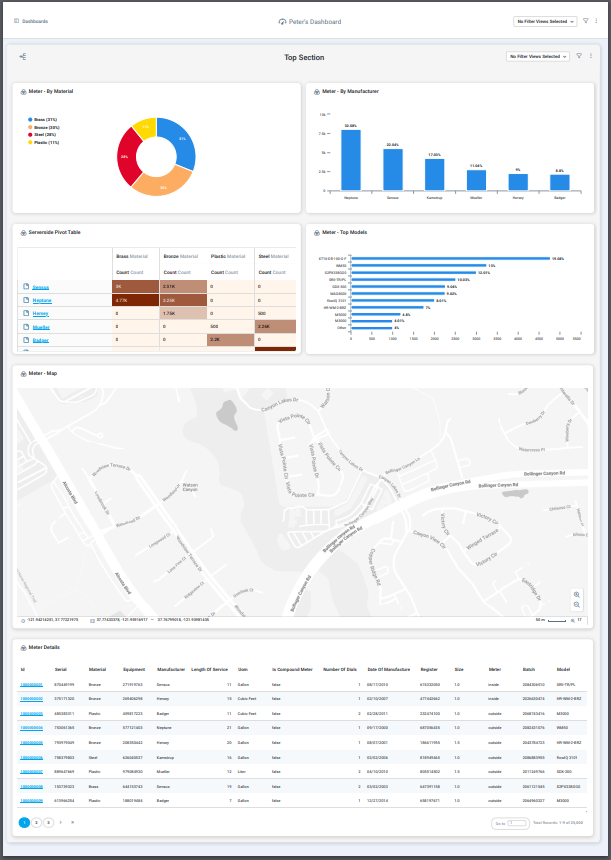Open the Sensus link in pivot table
611x860 pixels.
42,287
